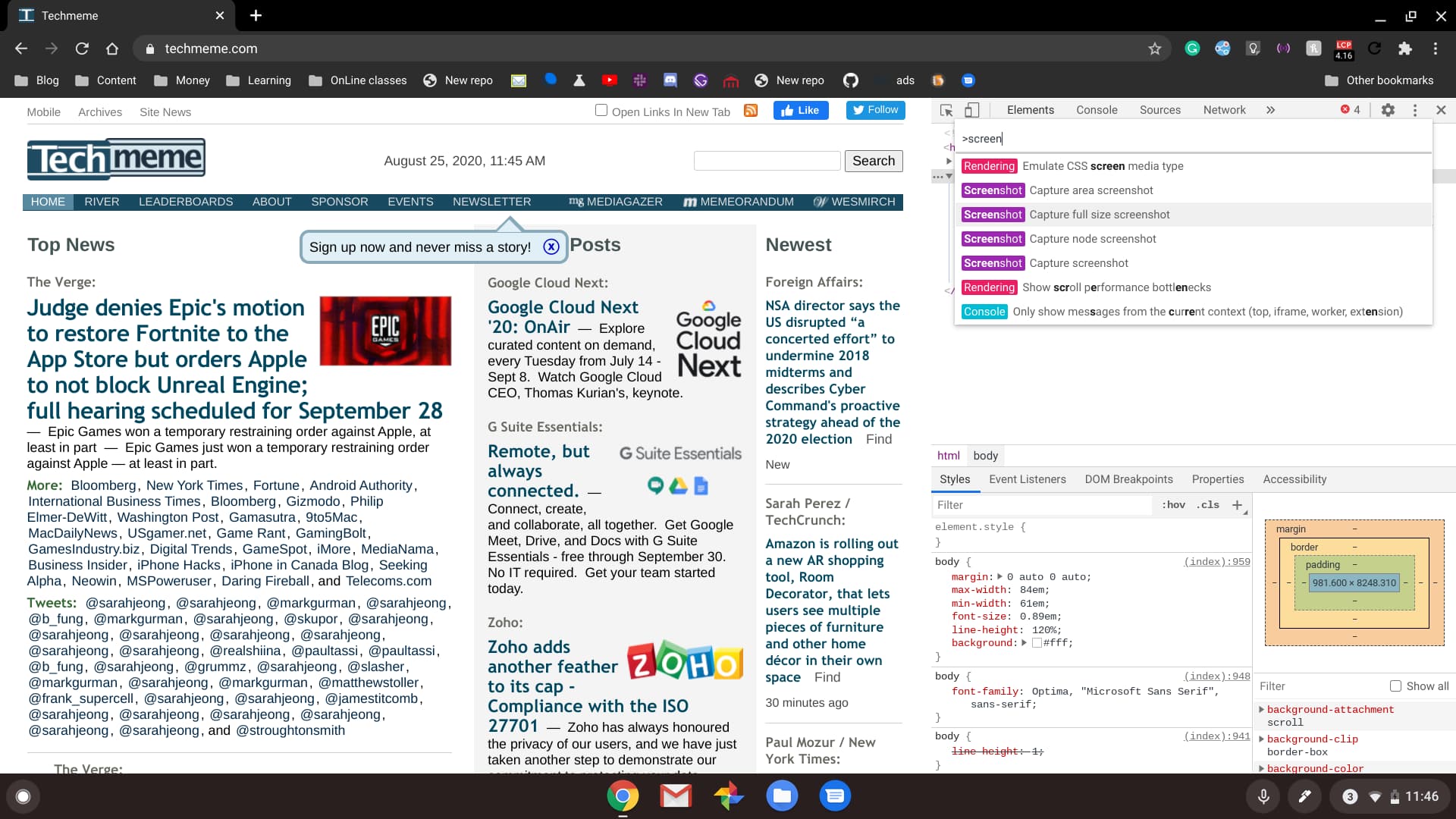Image resolution: width=1456 pixels, height=819 pixels.
Task: Expand background-attachment computed property
Action: pyautogui.click(x=1261, y=710)
